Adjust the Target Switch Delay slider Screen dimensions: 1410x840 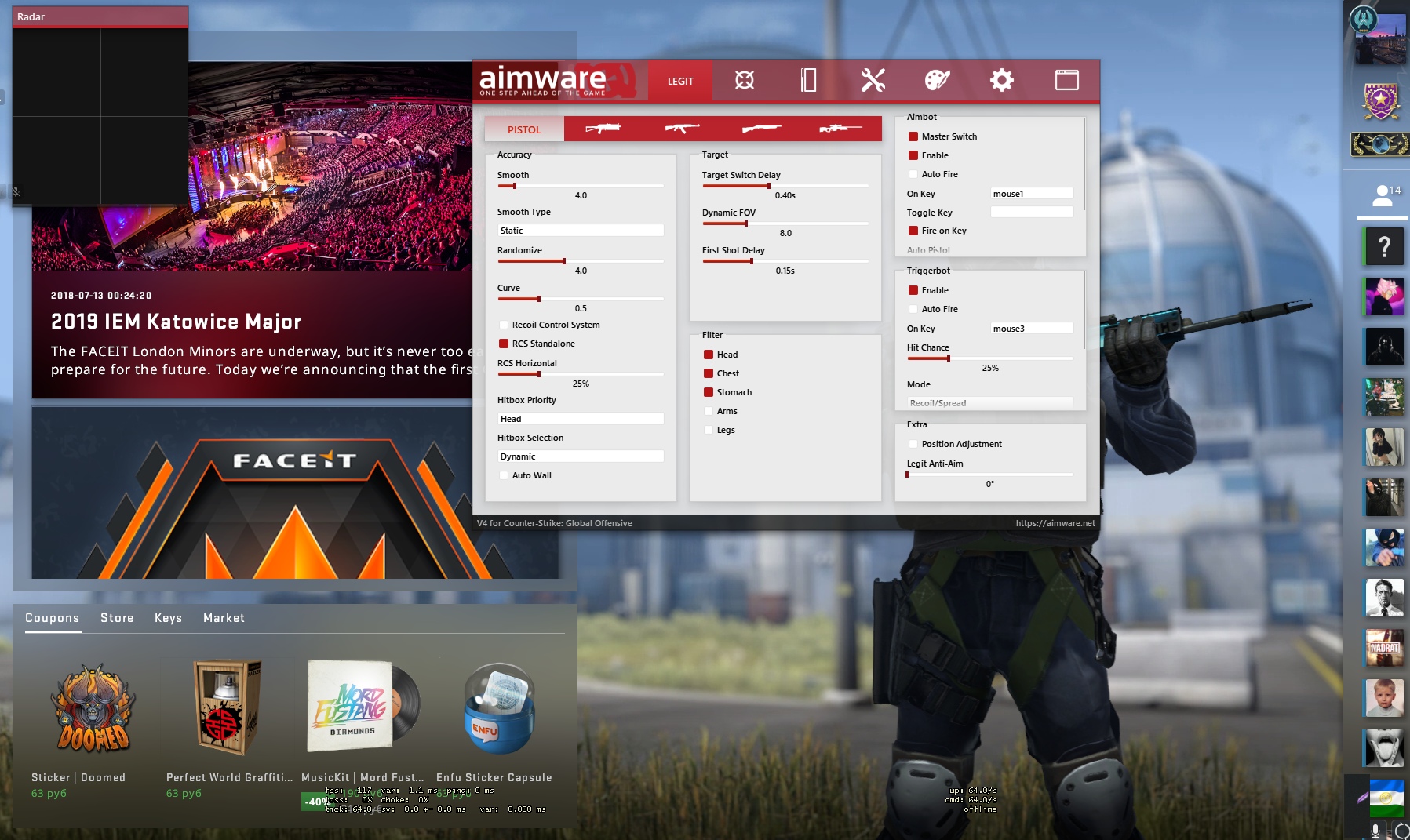(x=785, y=186)
